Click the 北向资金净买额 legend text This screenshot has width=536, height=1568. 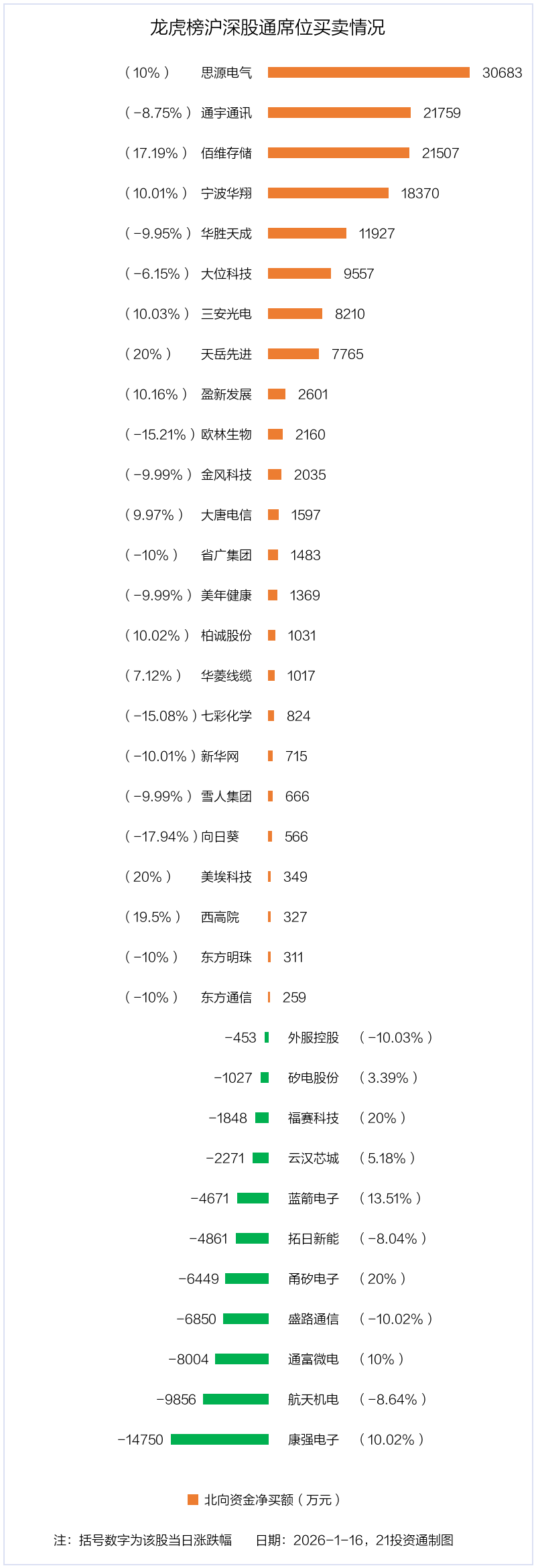tap(272, 1500)
